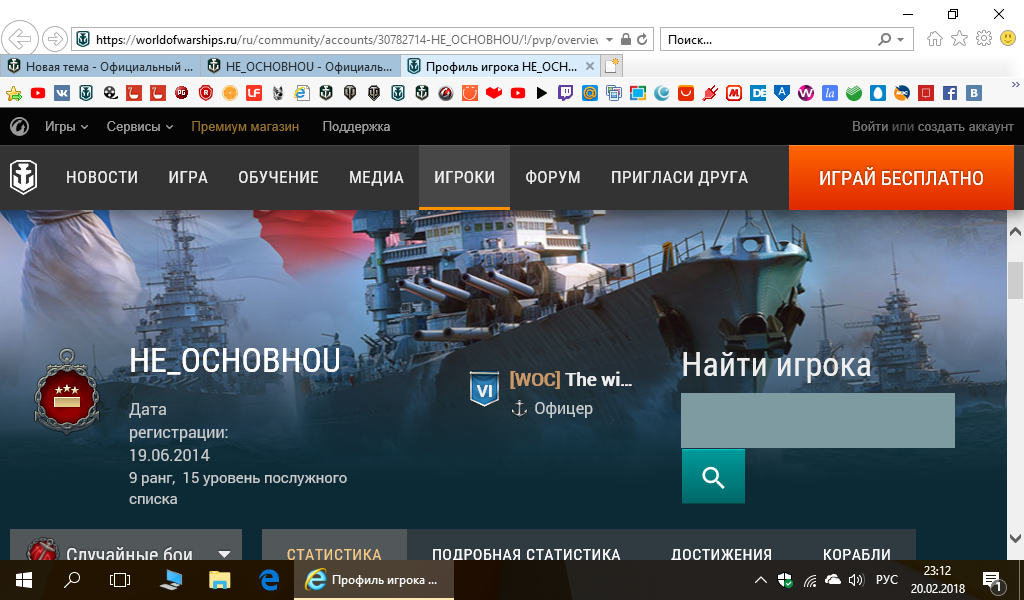Open the green Sberbank bookmark

click(x=854, y=93)
